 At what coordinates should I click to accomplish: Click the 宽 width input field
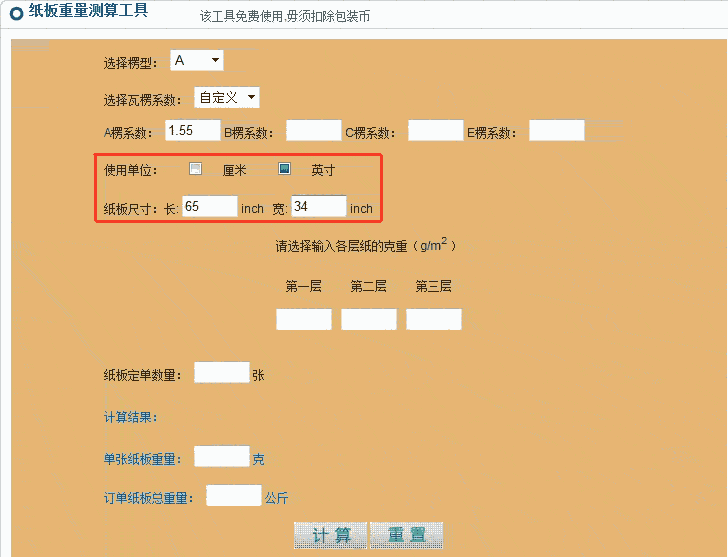click(x=318, y=207)
